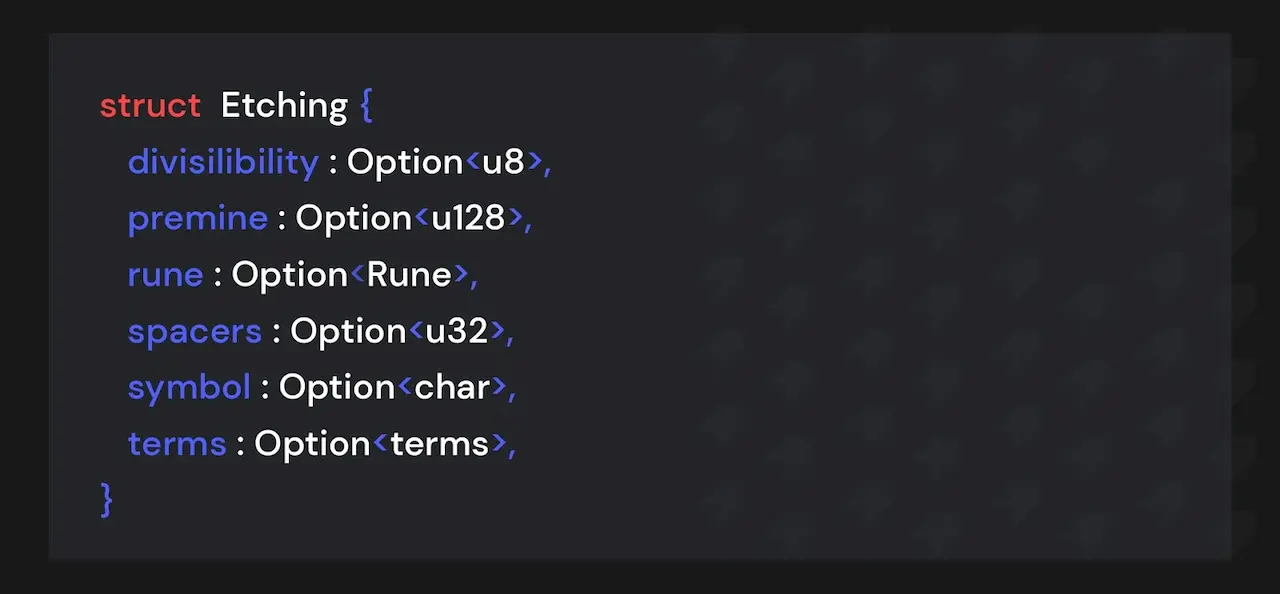This screenshot has width=1280, height=594.
Task: Select the u128 type
Action: [x=468, y=218]
